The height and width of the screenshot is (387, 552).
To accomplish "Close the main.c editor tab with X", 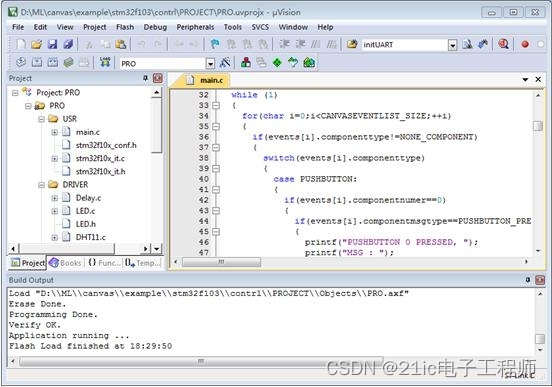I will [x=538, y=80].
